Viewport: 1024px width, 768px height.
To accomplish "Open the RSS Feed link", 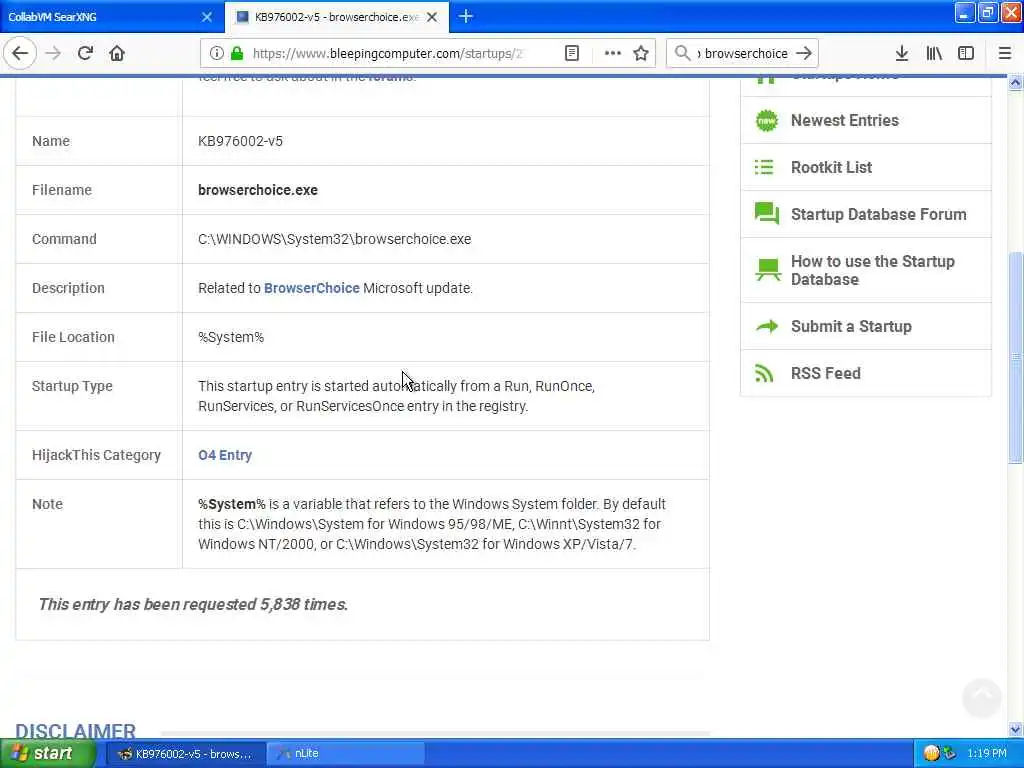I will pyautogui.click(x=825, y=373).
